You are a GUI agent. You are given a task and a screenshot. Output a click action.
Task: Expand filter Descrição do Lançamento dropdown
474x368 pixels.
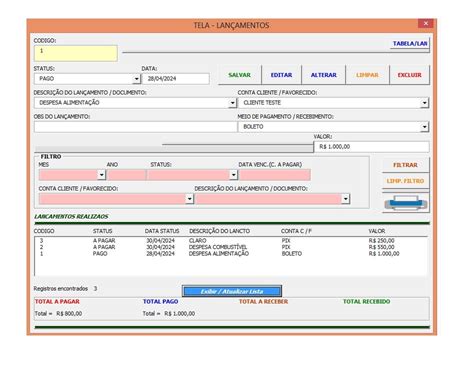pyautogui.click(x=345, y=199)
